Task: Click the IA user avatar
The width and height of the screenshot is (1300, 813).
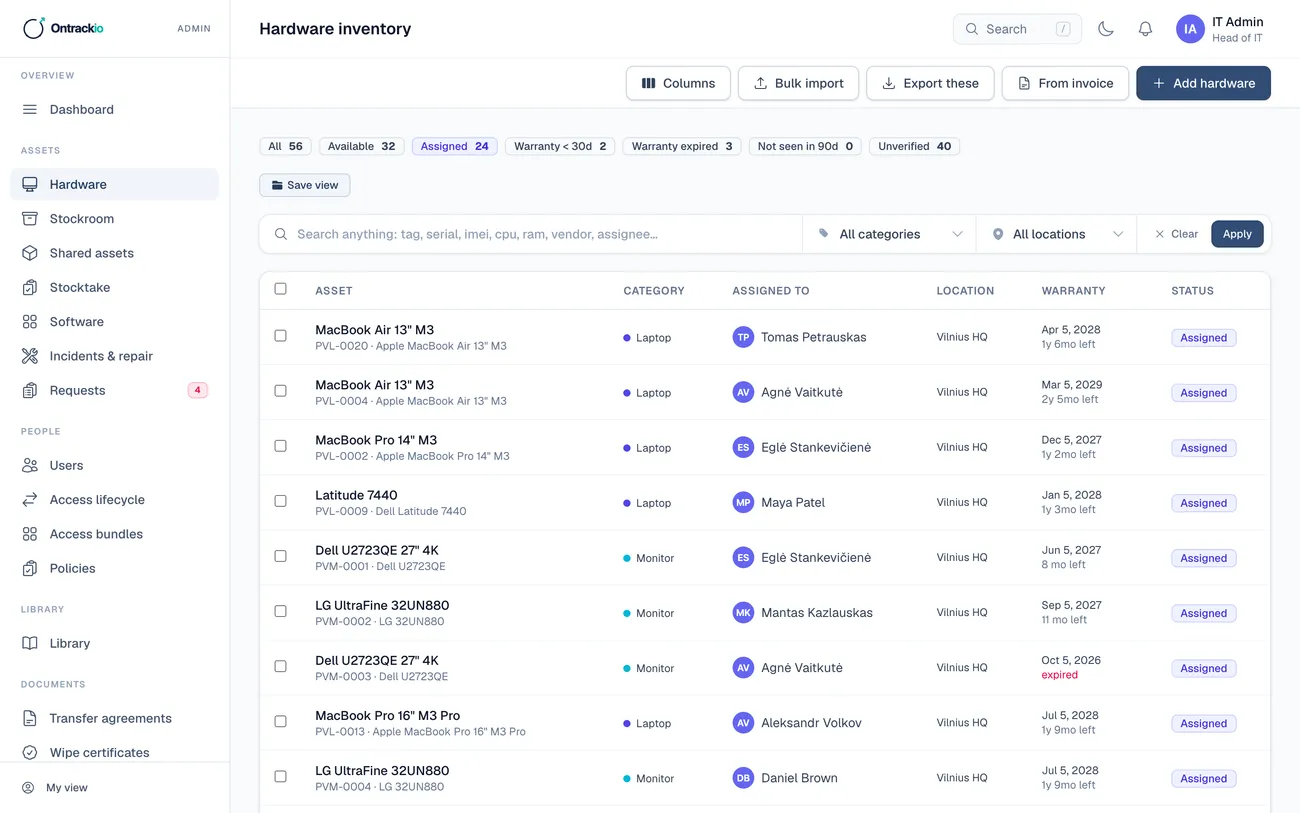Action: [1190, 29]
